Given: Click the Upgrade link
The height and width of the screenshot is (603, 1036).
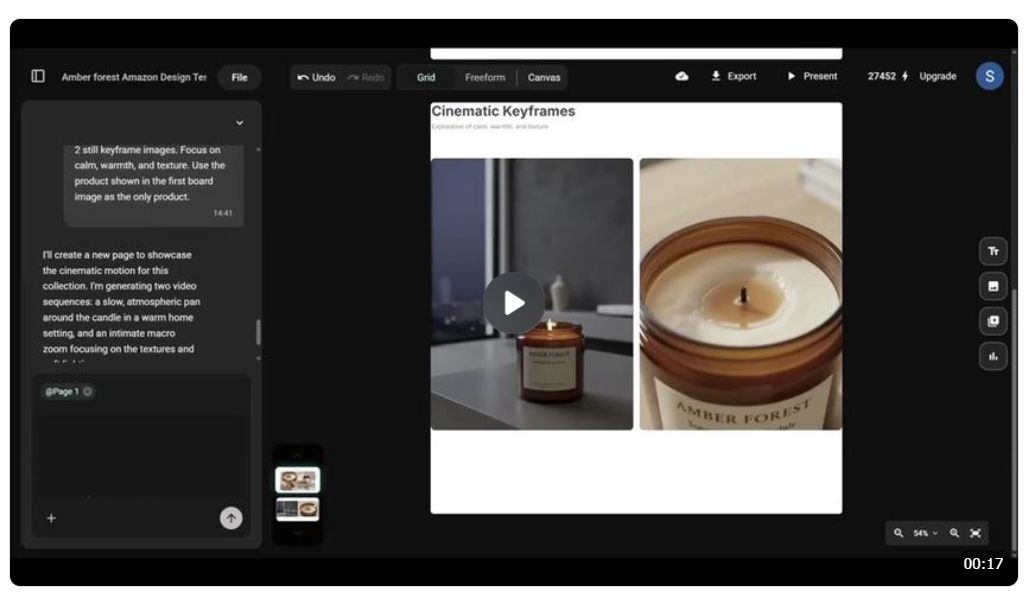Looking at the screenshot, I should [x=938, y=76].
